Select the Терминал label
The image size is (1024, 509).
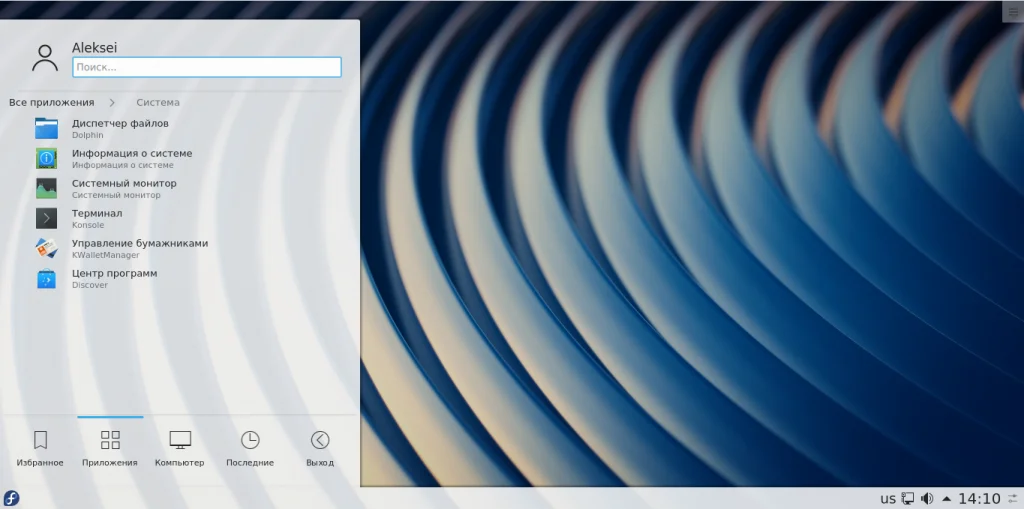pos(97,214)
